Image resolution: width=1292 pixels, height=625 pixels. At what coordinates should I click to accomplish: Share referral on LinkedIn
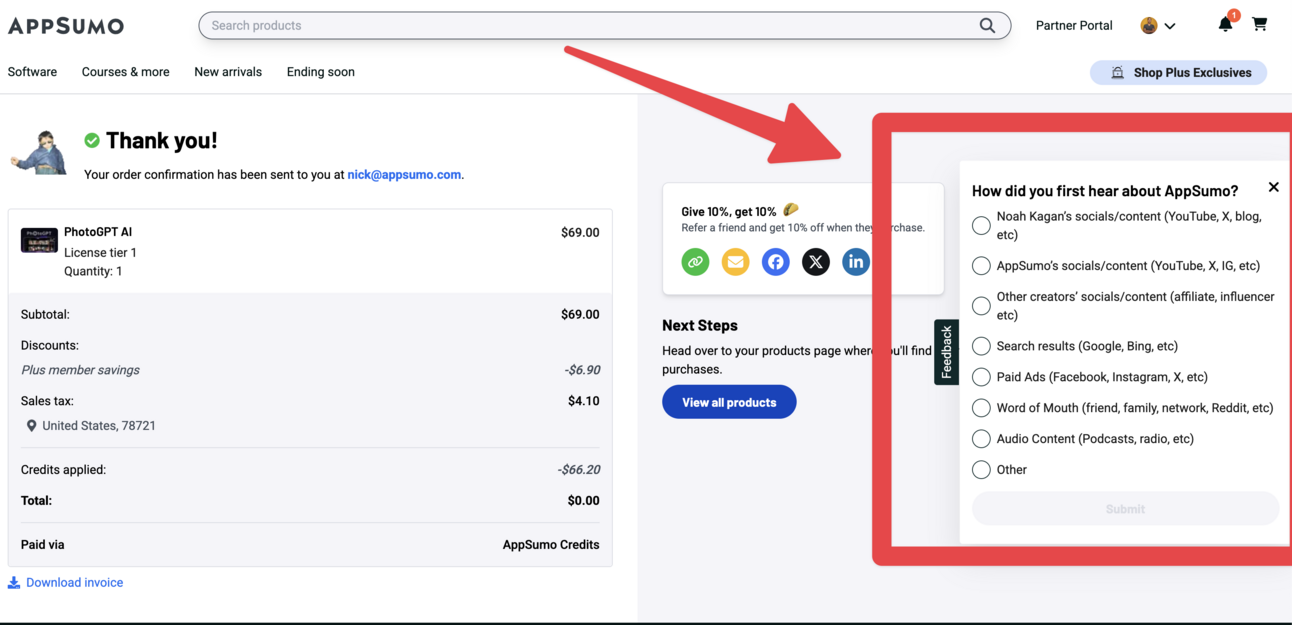click(855, 262)
